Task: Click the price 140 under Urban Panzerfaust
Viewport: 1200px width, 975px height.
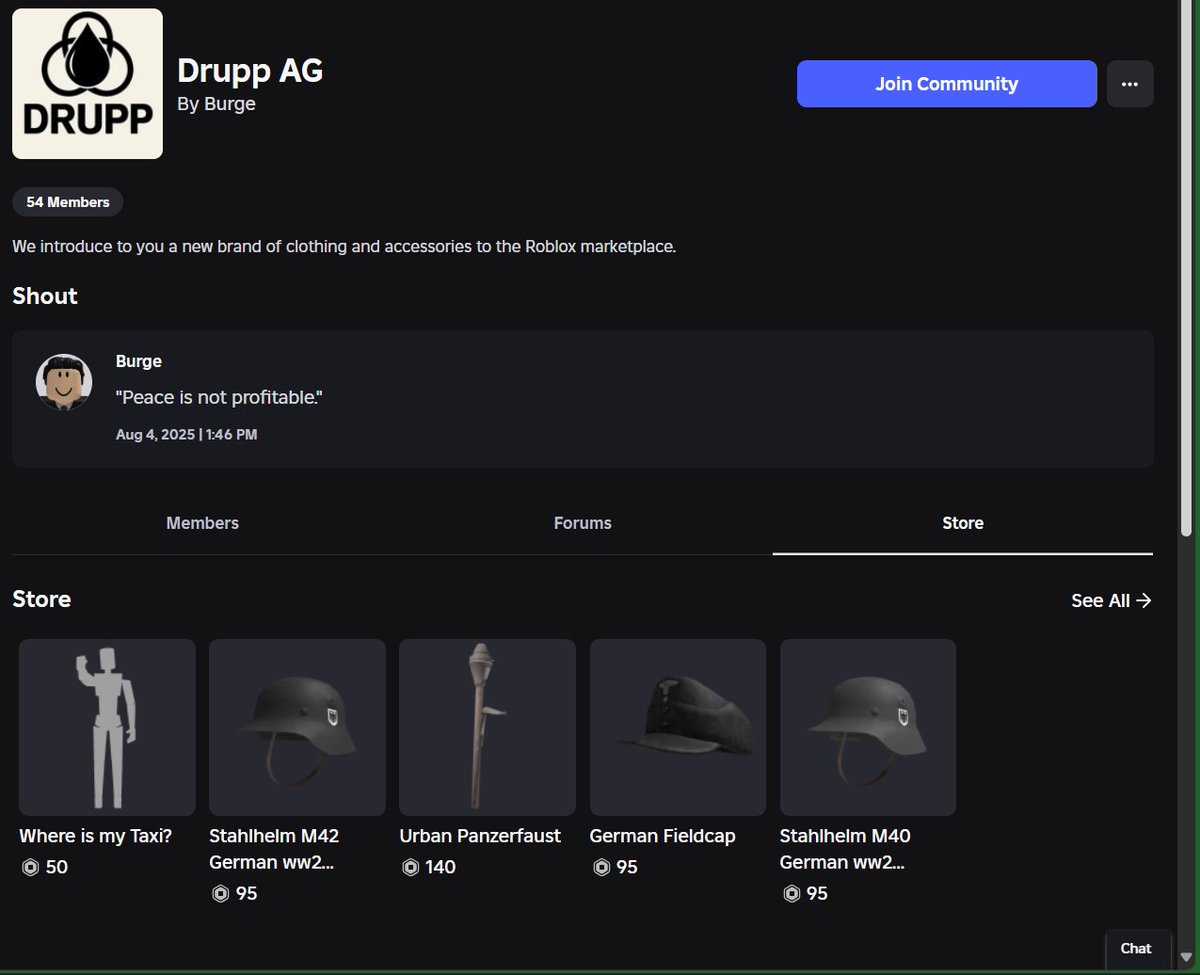Action: [x=441, y=867]
